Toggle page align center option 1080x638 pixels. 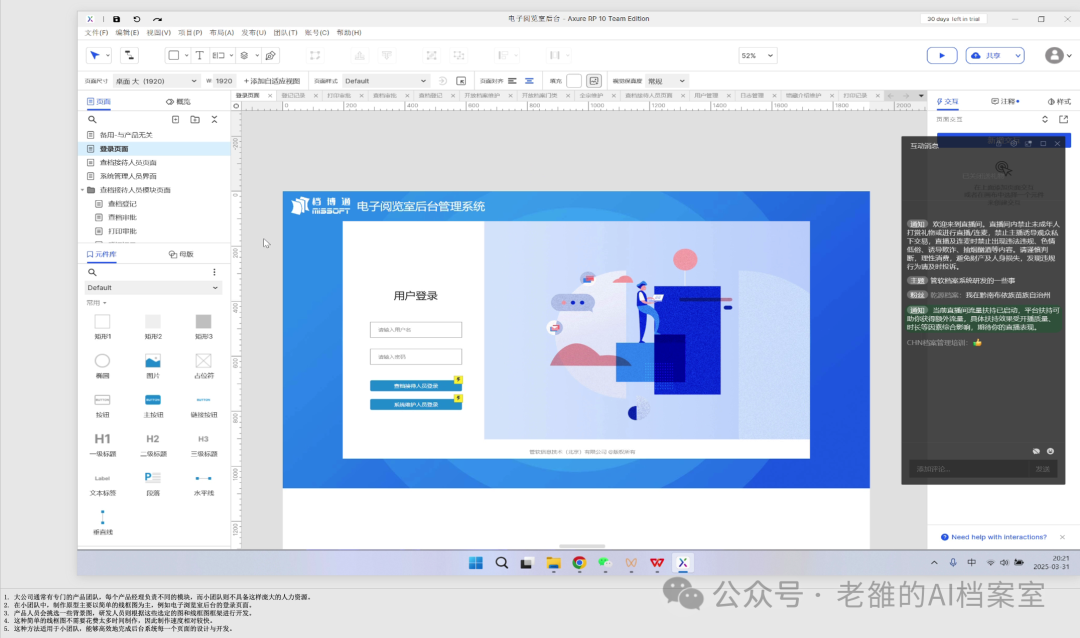coord(529,81)
